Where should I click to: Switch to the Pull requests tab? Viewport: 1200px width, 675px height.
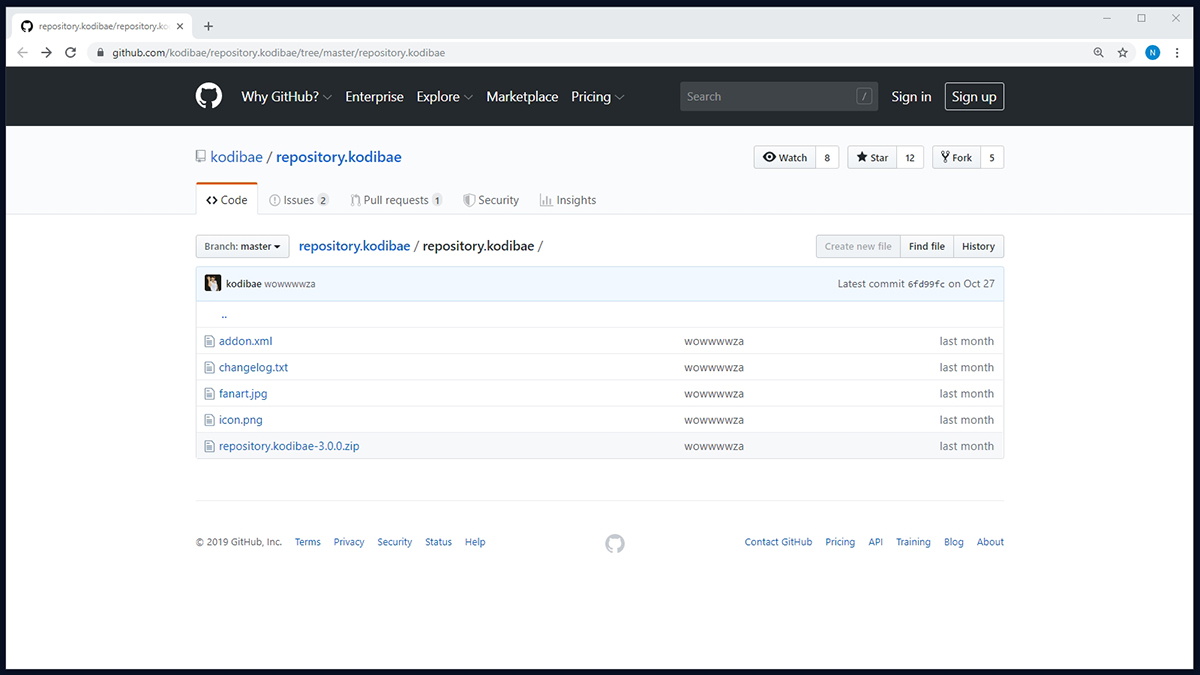click(x=396, y=200)
